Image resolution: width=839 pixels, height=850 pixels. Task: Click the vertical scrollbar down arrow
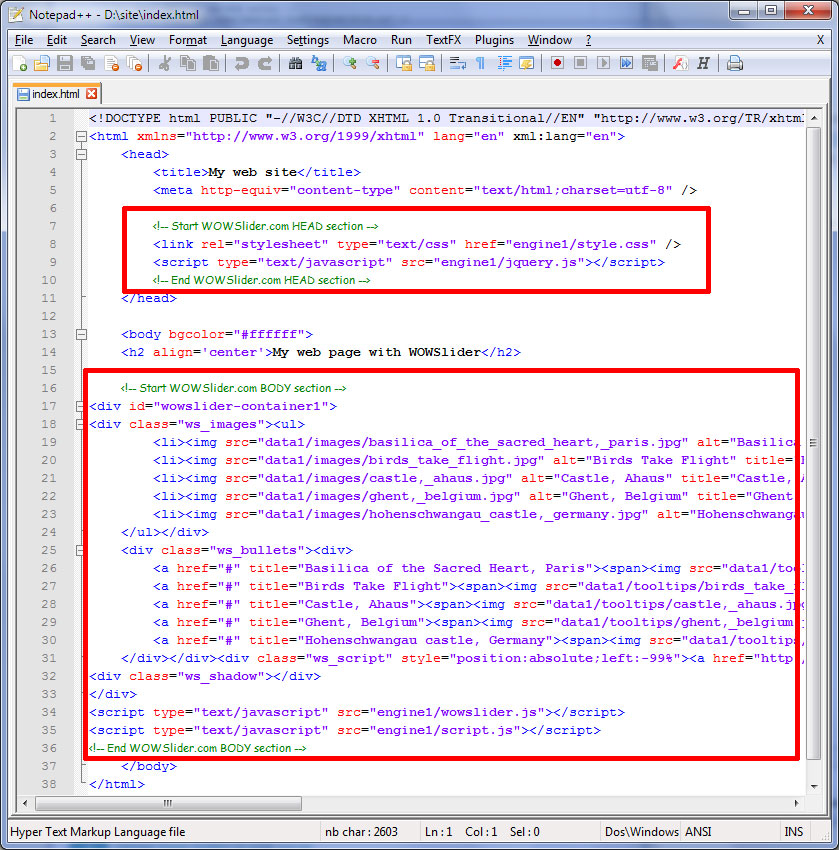[814, 786]
